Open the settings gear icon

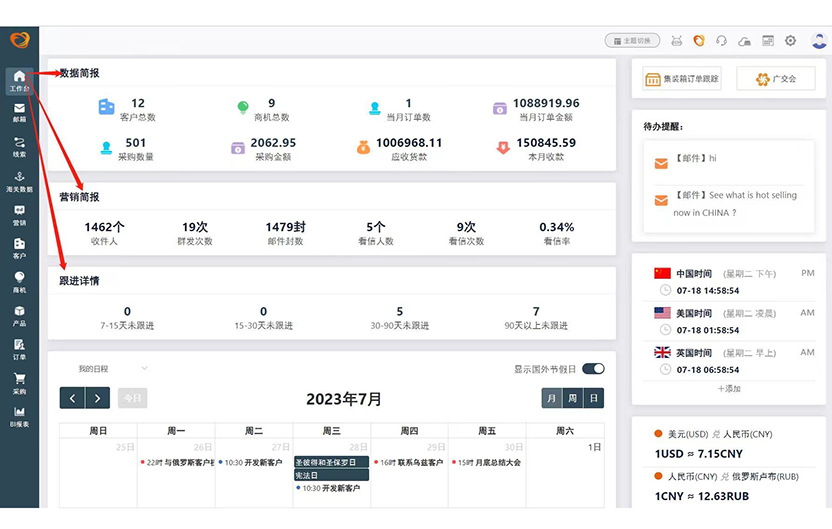pyautogui.click(x=791, y=41)
